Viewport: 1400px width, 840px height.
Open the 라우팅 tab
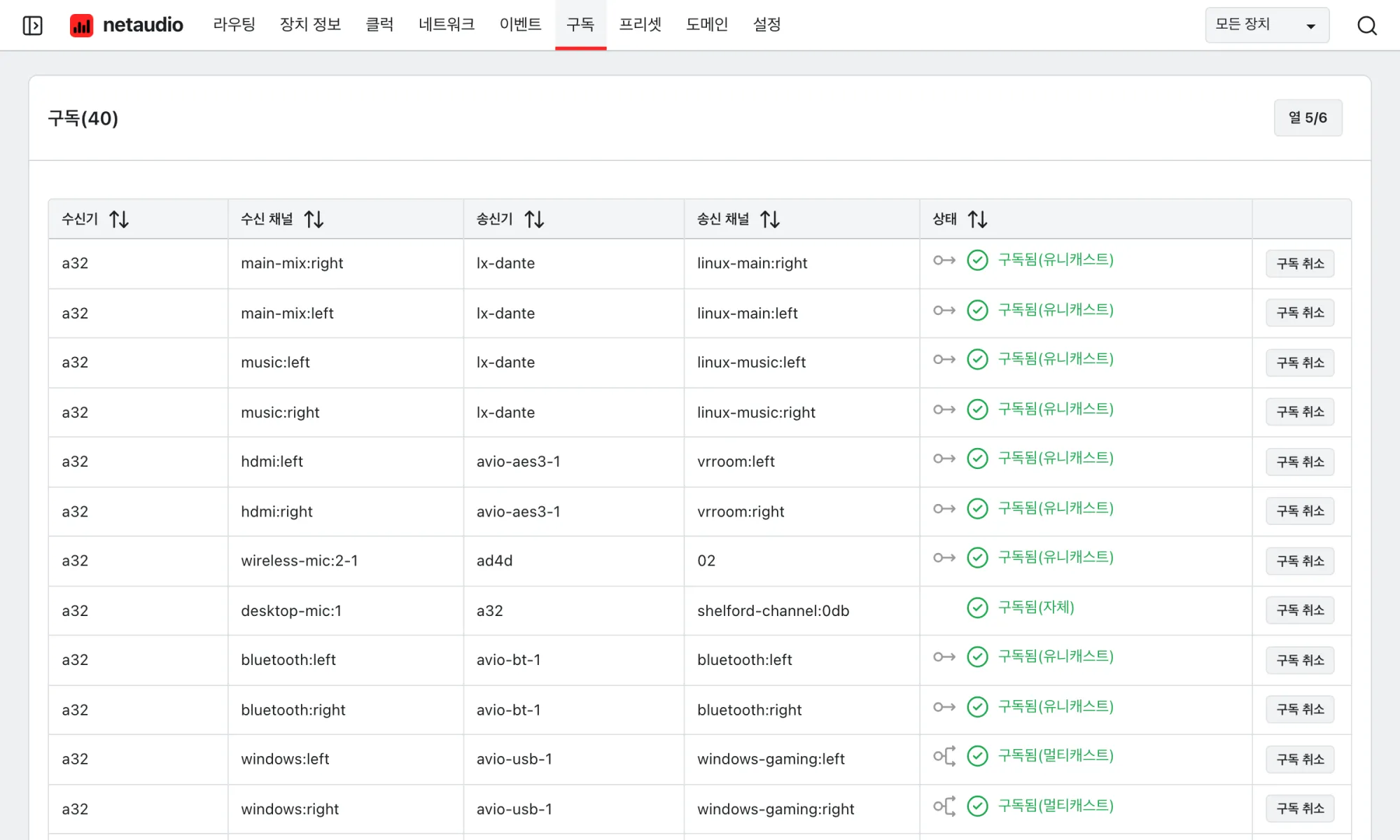[234, 25]
